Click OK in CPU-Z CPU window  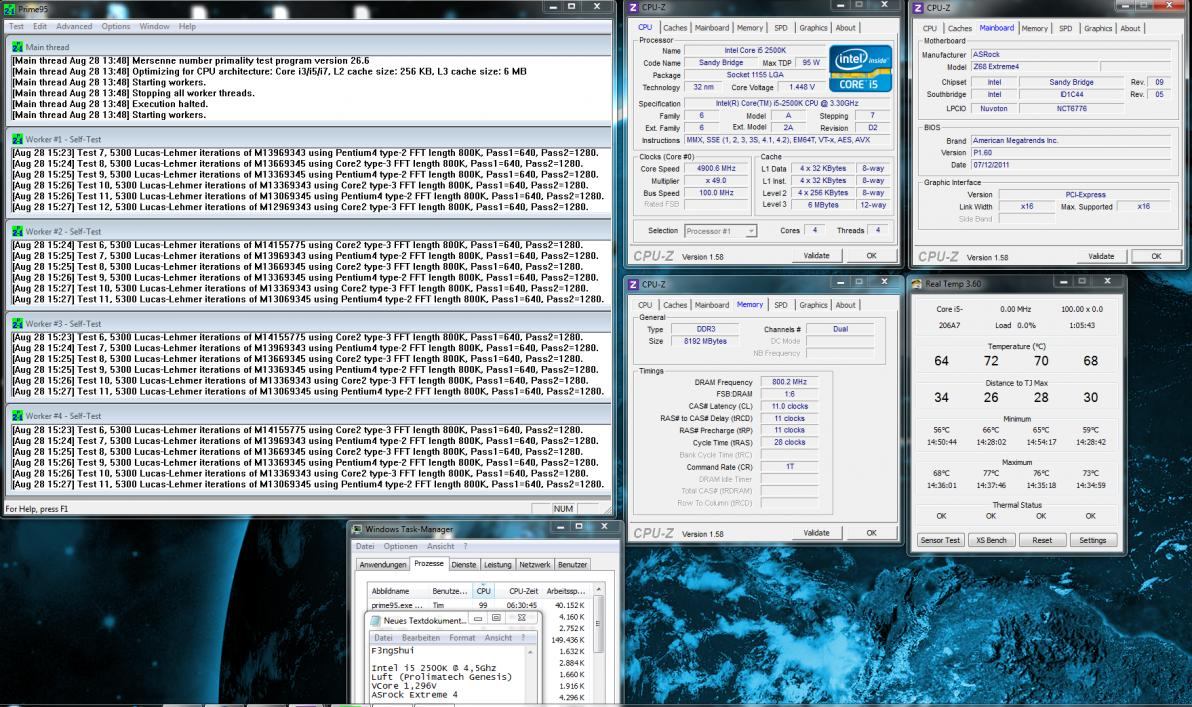(x=871, y=256)
